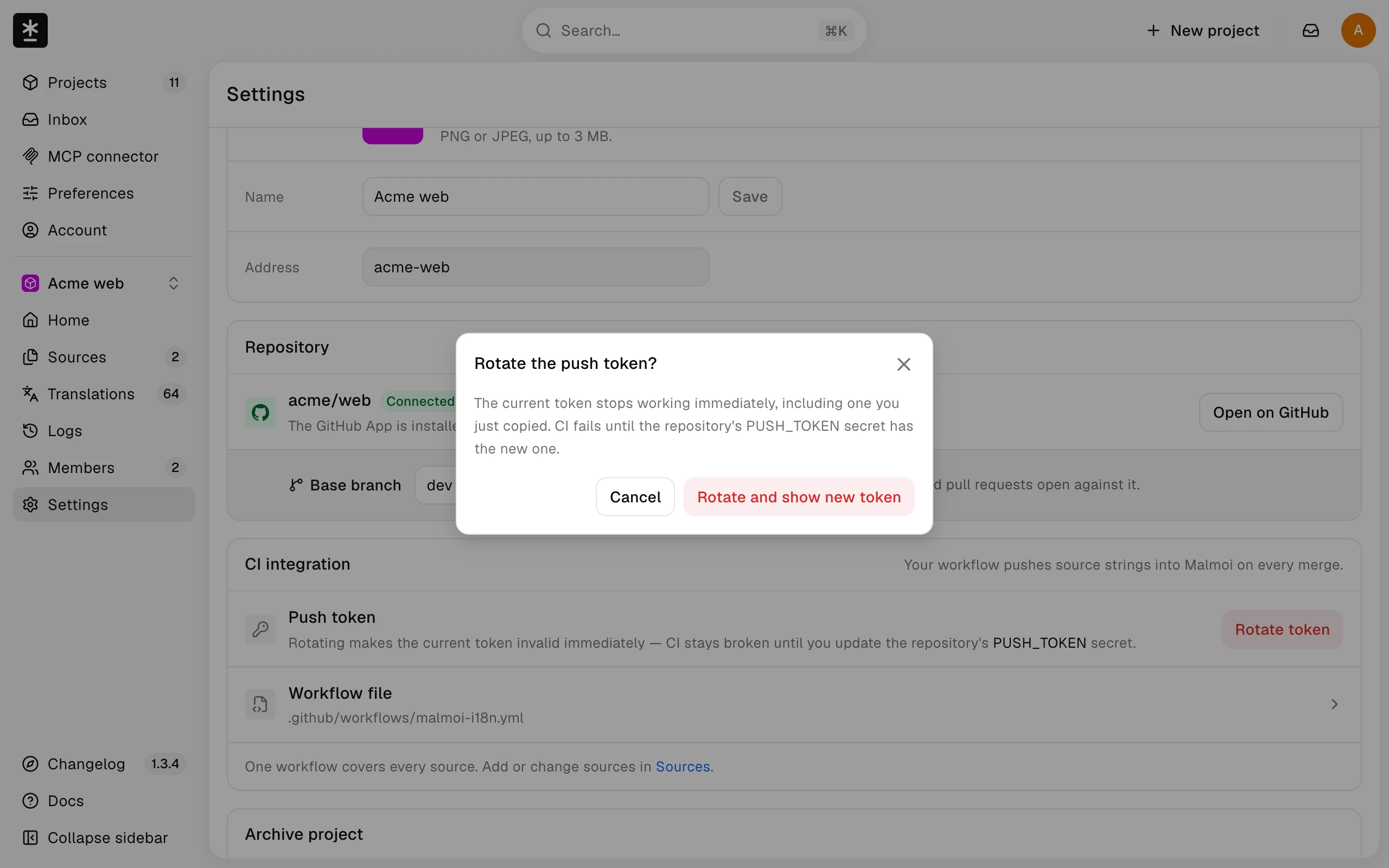Cancel the token rotation dialog
The height and width of the screenshot is (868, 1389).
coord(635,496)
